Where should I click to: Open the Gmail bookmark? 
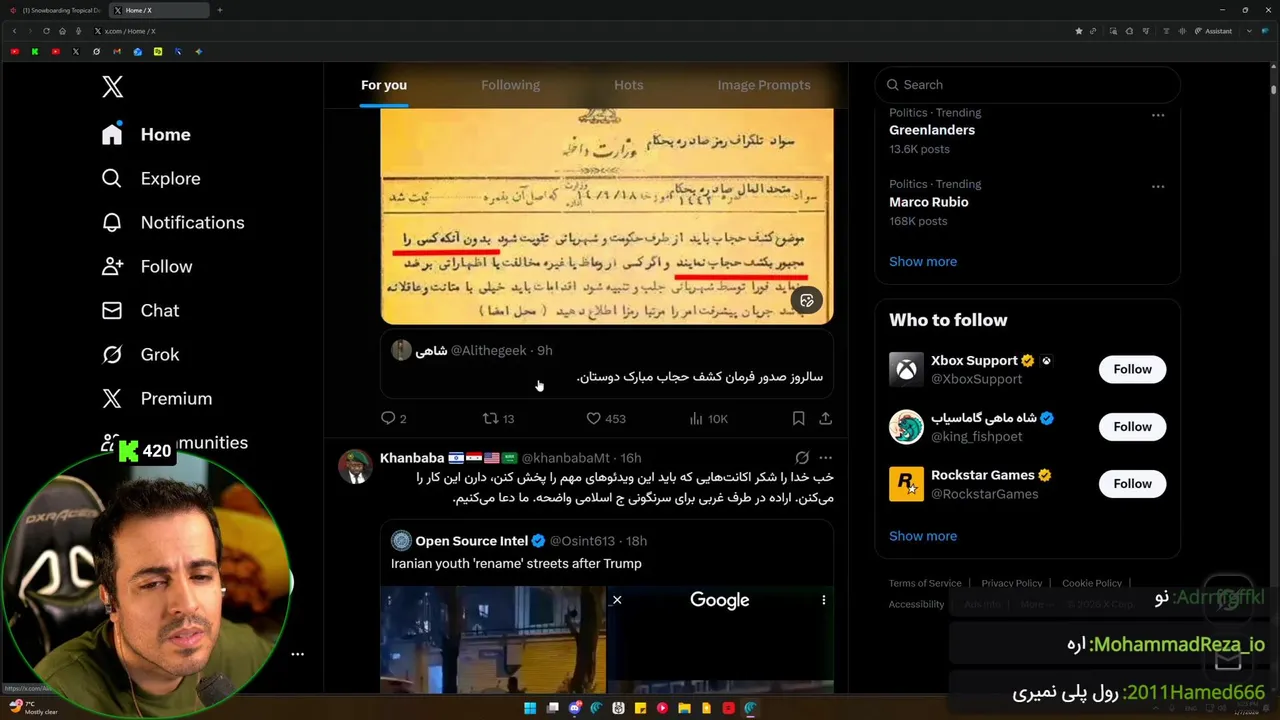[117, 51]
